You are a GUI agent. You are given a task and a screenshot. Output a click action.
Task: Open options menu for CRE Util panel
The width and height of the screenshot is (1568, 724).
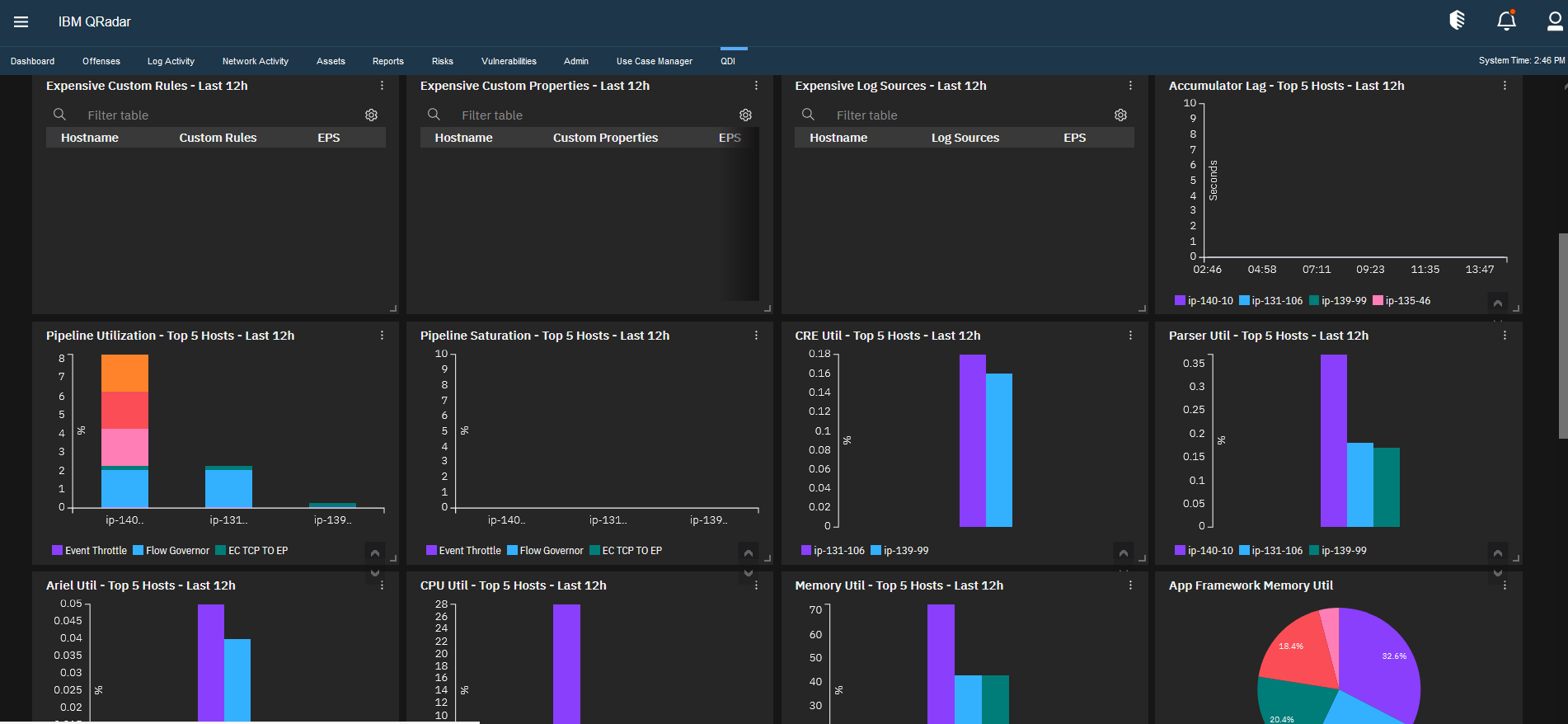(x=1130, y=336)
